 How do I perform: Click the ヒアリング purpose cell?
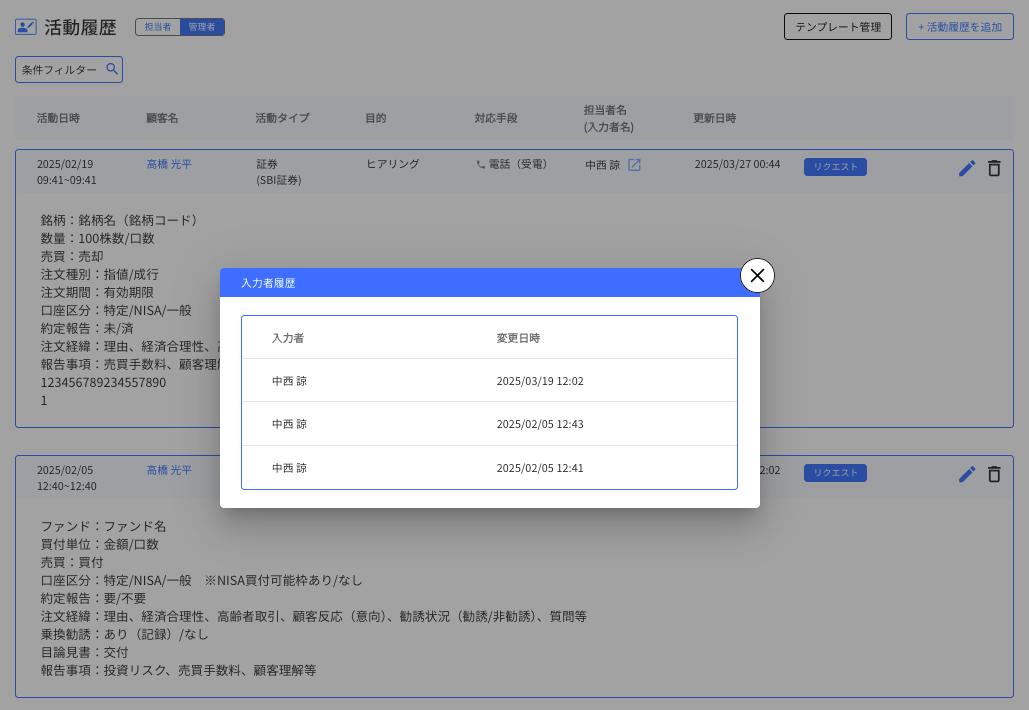pos(393,164)
